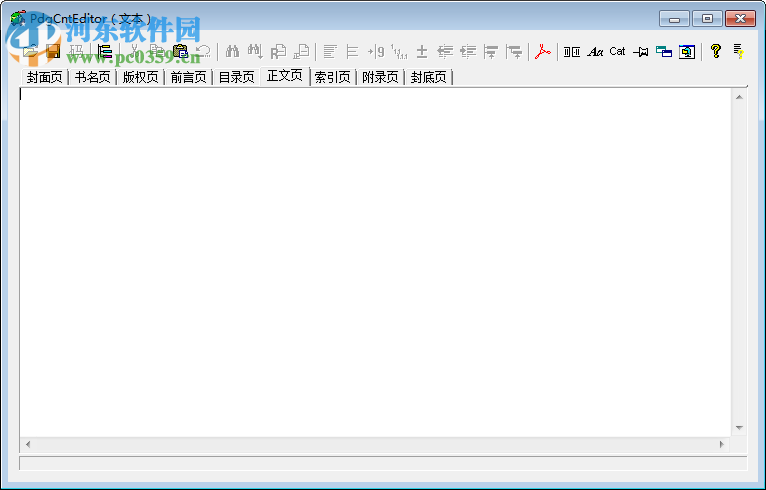Viewport: 766px width, 490px height.
Task: Click the grayed 码 encoding icon
Action: [76, 51]
